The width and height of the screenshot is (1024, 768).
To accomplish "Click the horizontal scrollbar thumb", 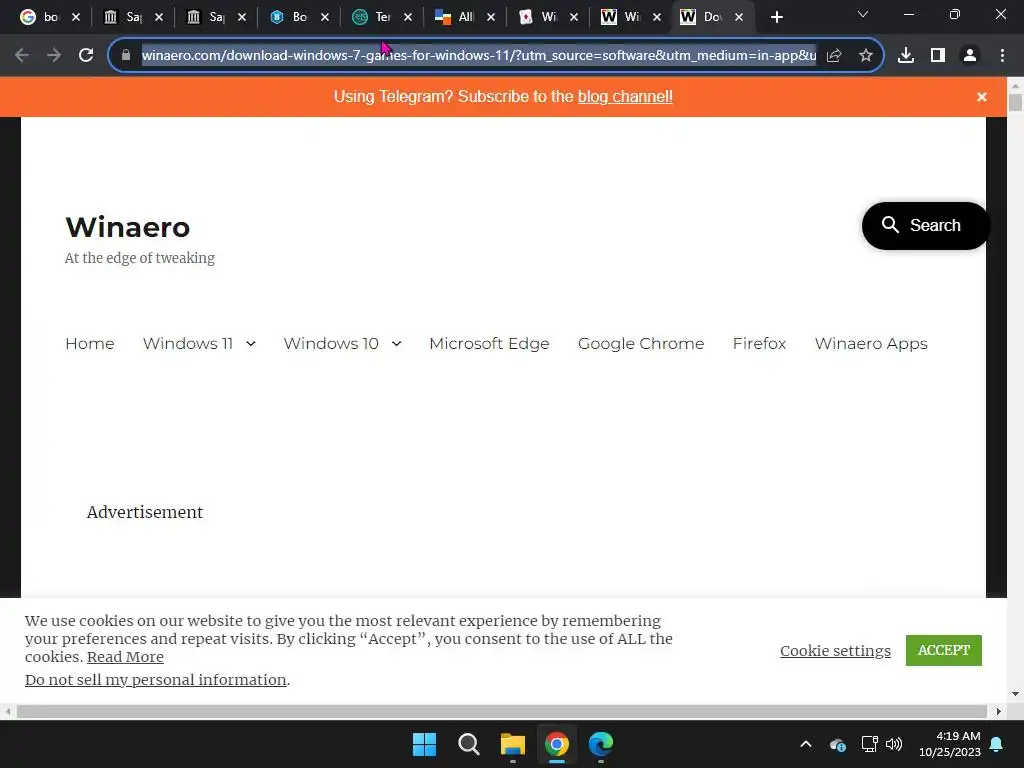I will click(x=502, y=711).
